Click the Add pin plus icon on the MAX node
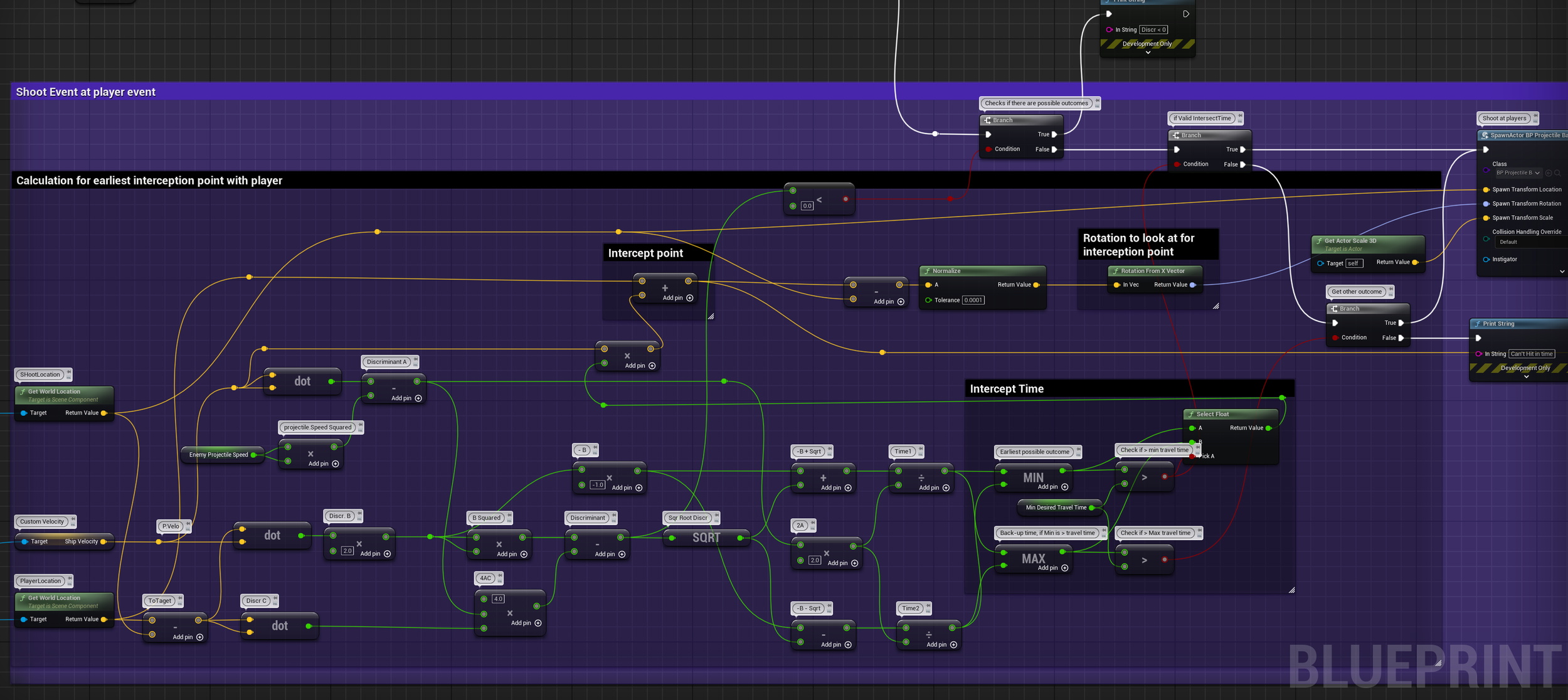The height and width of the screenshot is (700, 1568). click(x=1064, y=568)
